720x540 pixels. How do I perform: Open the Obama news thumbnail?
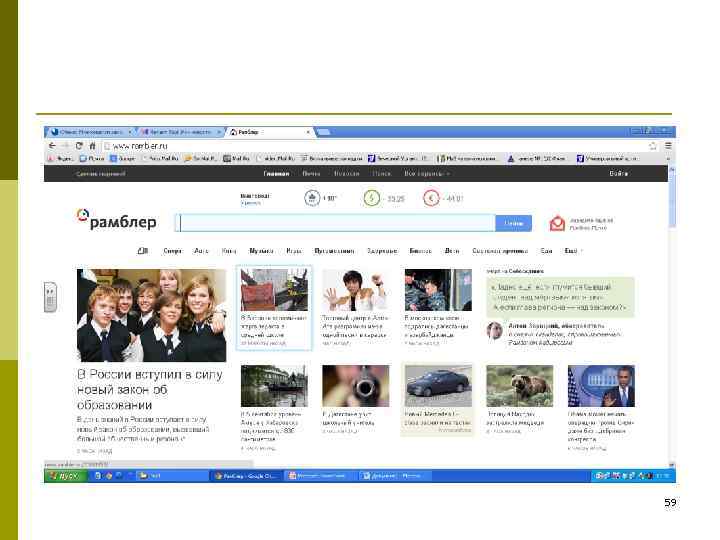[602, 386]
